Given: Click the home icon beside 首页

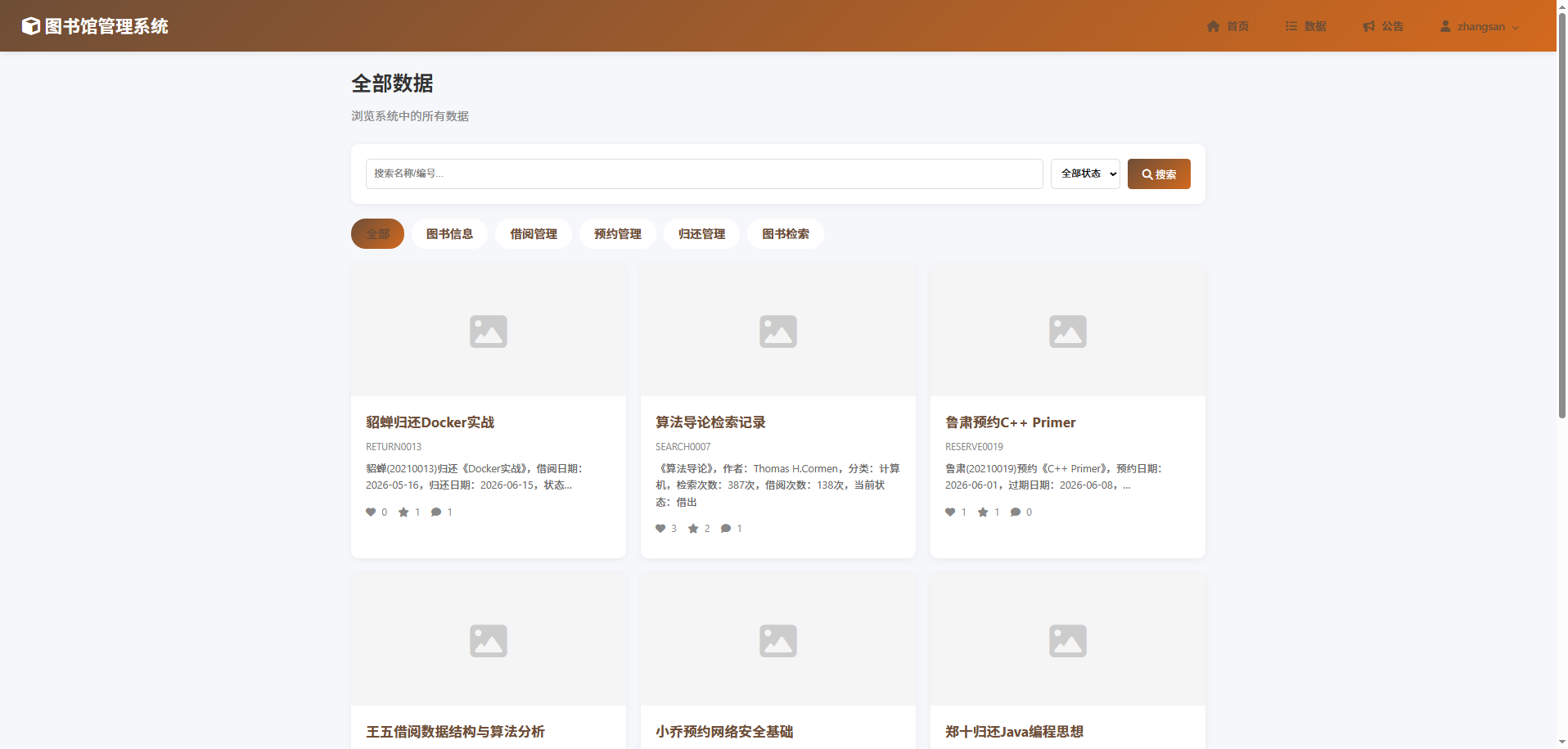Looking at the screenshot, I should 1214,26.
